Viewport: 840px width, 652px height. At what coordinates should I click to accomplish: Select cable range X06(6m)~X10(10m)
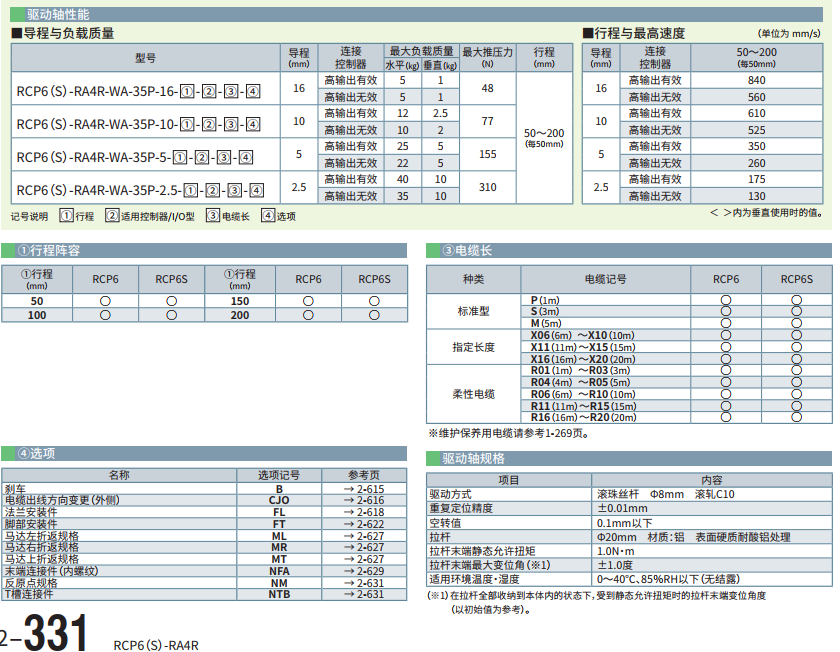582,335
